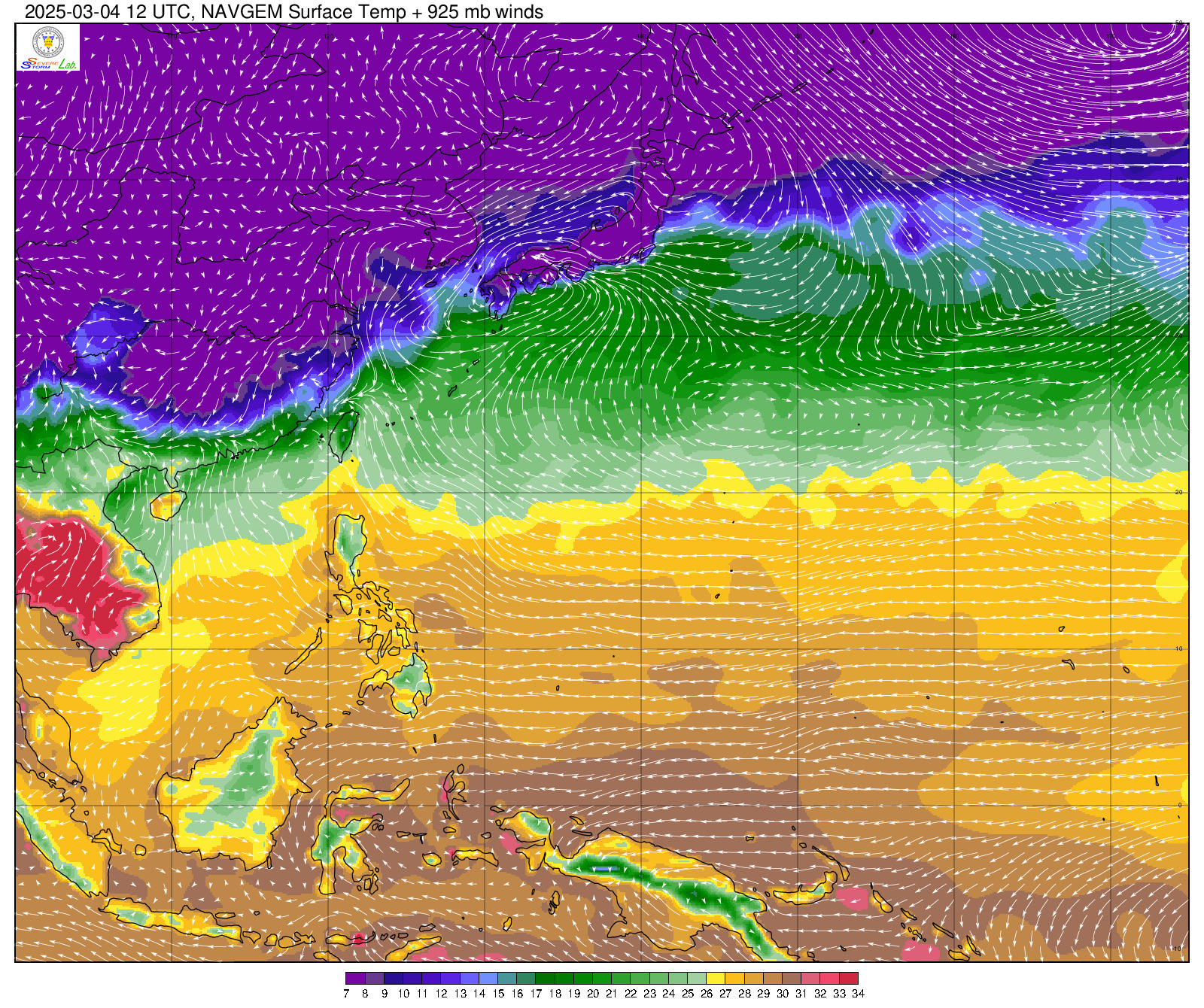Click the map title '2025-03-04 12 UTC, NAVGEM Surface Temp + 925 mb winds'
This screenshot has height=1008, width=1204.
(284, 12)
